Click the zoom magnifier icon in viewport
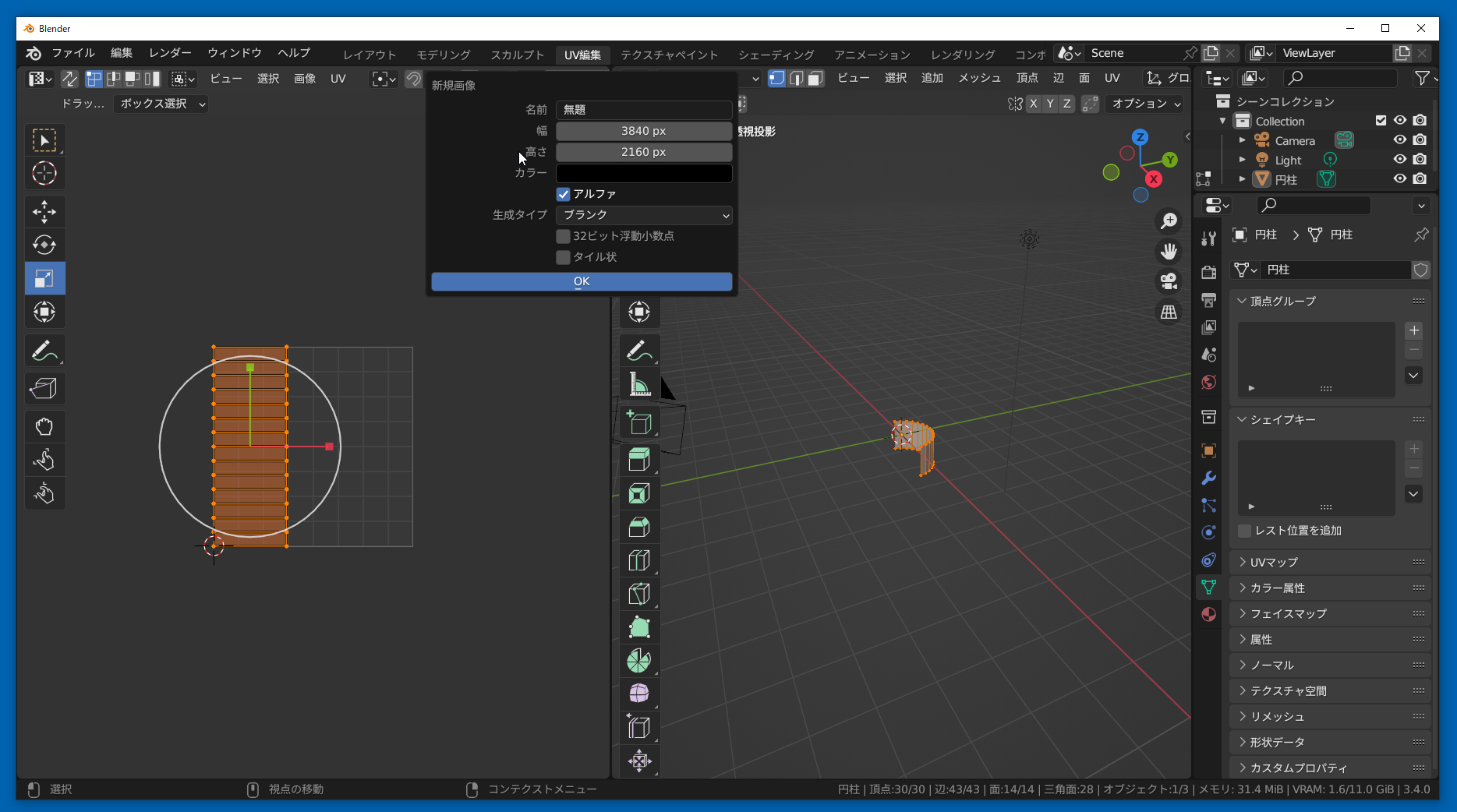The height and width of the screenshot is (812, 1457). (x=1169, y=221)
